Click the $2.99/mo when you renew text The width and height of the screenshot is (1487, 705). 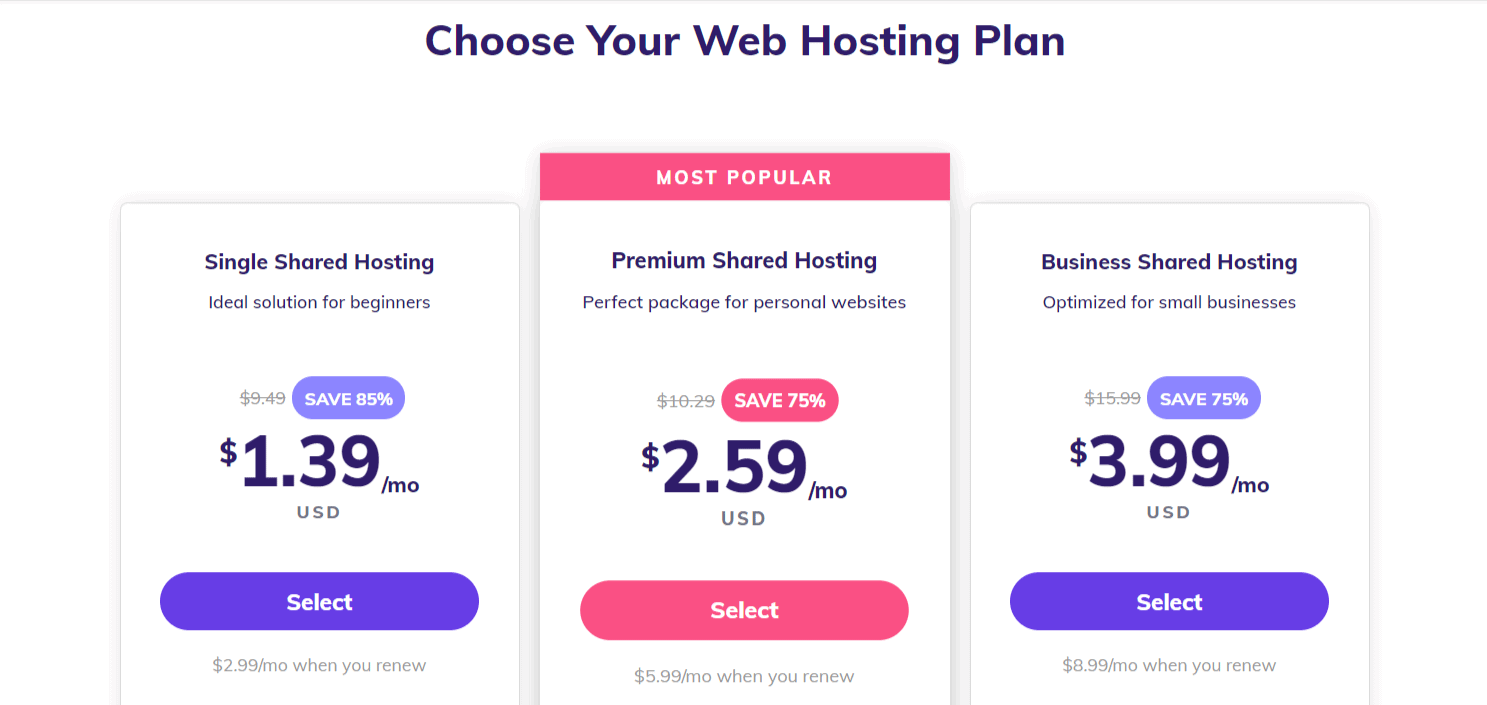click(319, 665)
